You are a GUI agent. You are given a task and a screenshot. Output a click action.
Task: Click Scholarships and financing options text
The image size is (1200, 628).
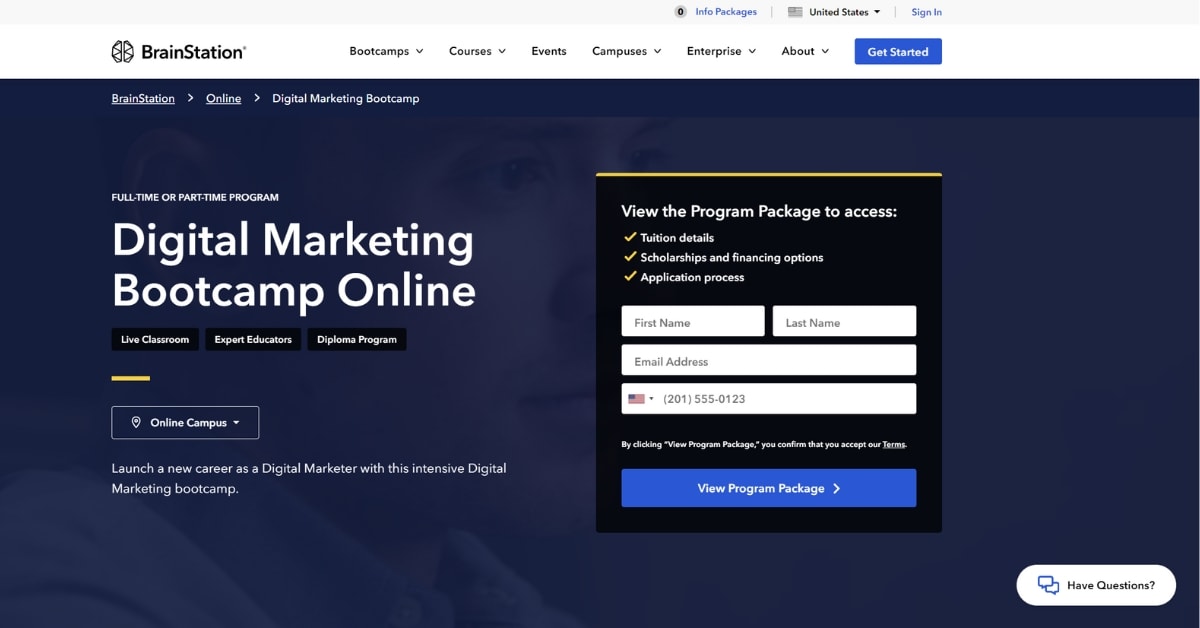coord(732,257)
